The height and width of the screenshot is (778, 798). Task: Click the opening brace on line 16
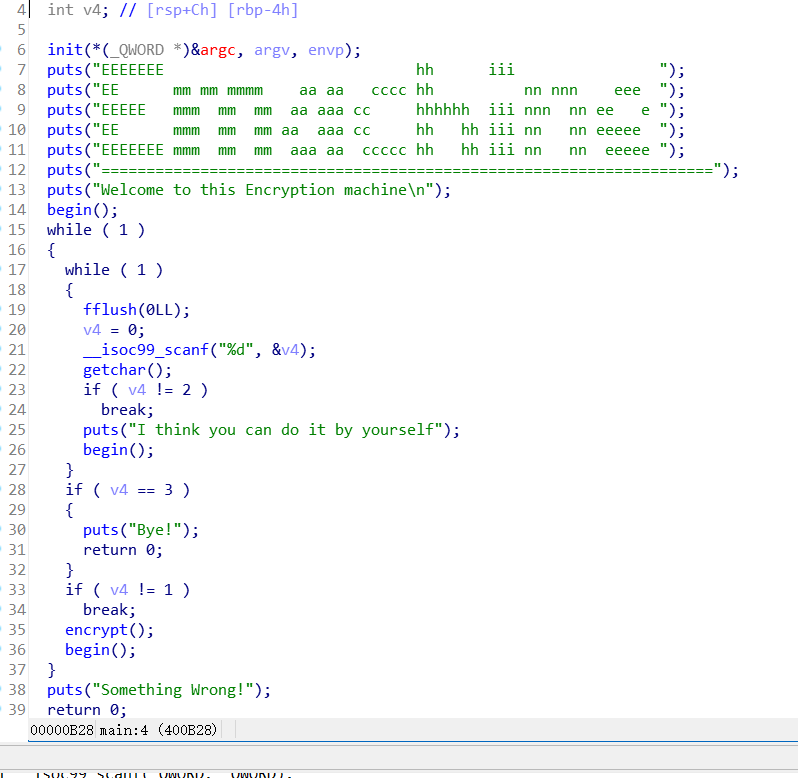point(51,250)
